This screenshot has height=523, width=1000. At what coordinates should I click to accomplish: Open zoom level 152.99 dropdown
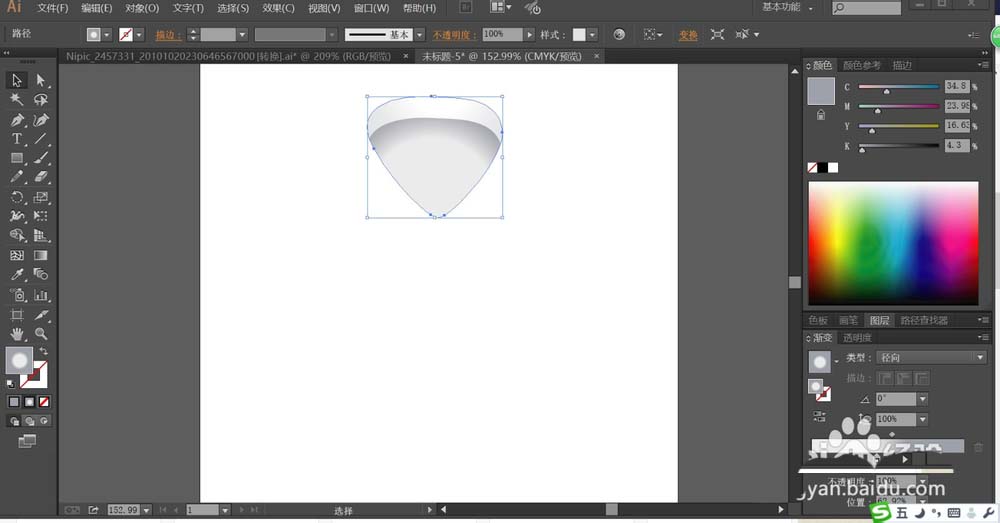click(147, 510)
